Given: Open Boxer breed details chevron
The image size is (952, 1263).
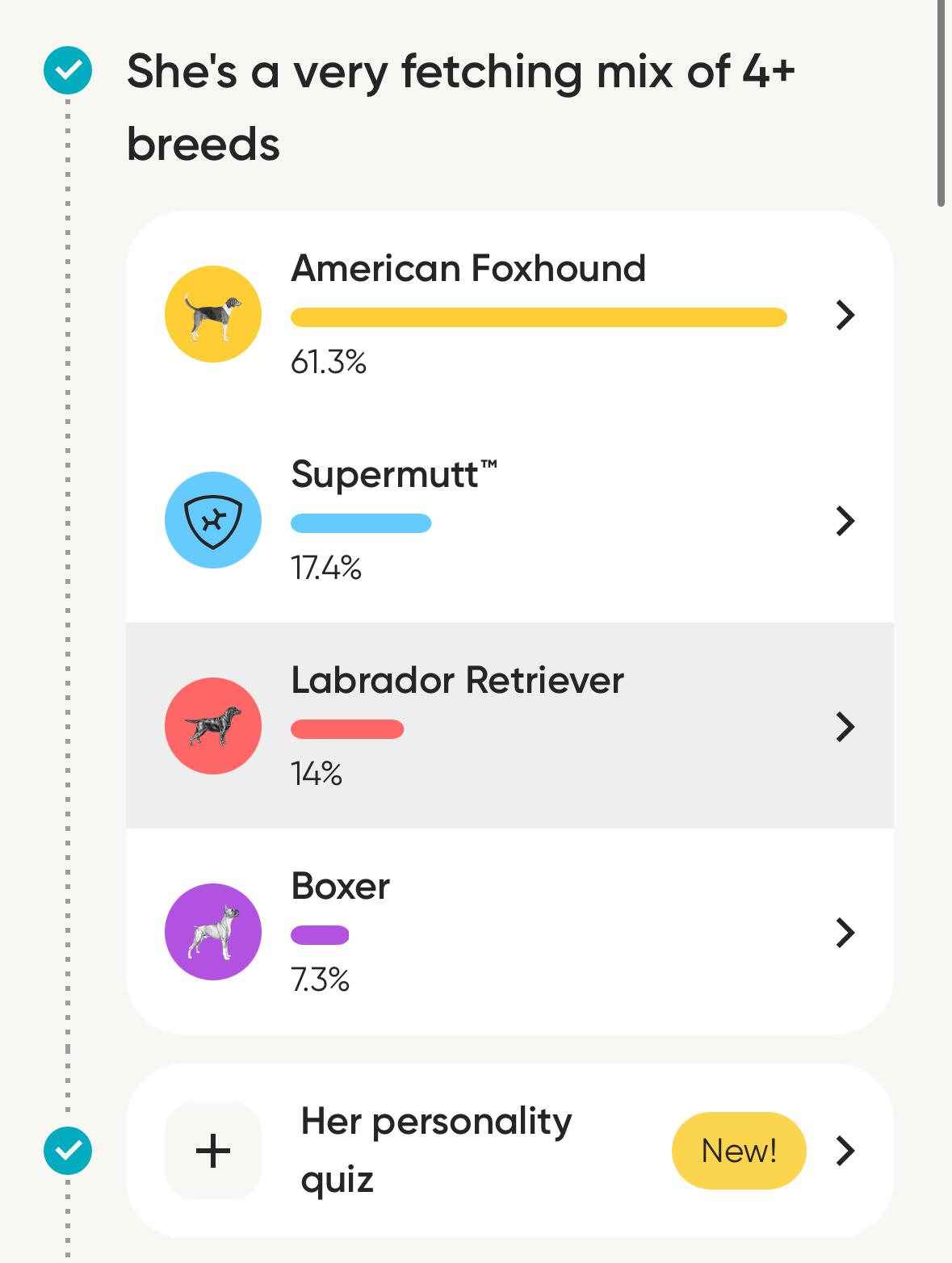Looking at the screenshot, I should tap(845, 933).
